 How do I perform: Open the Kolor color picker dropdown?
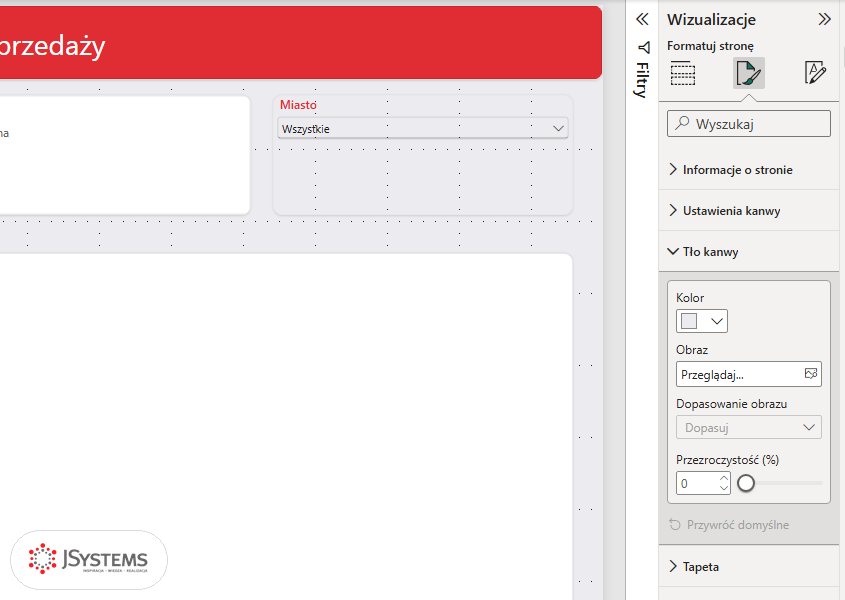(x=702, y=321)
